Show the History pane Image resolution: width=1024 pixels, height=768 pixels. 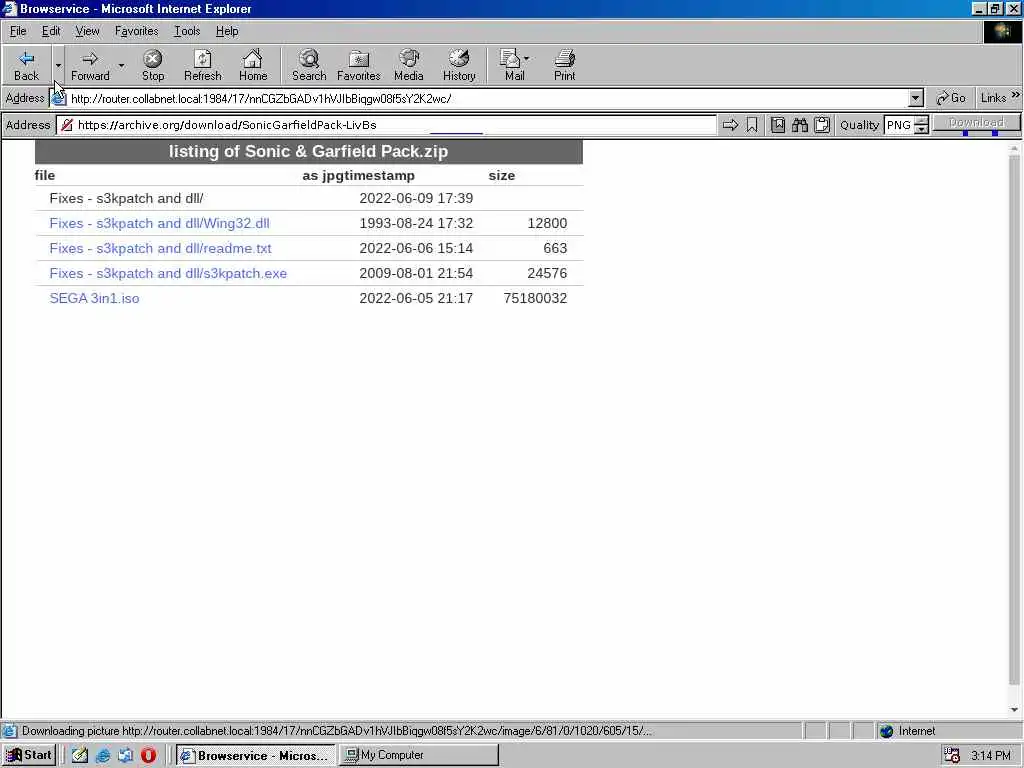click(459, 65)
